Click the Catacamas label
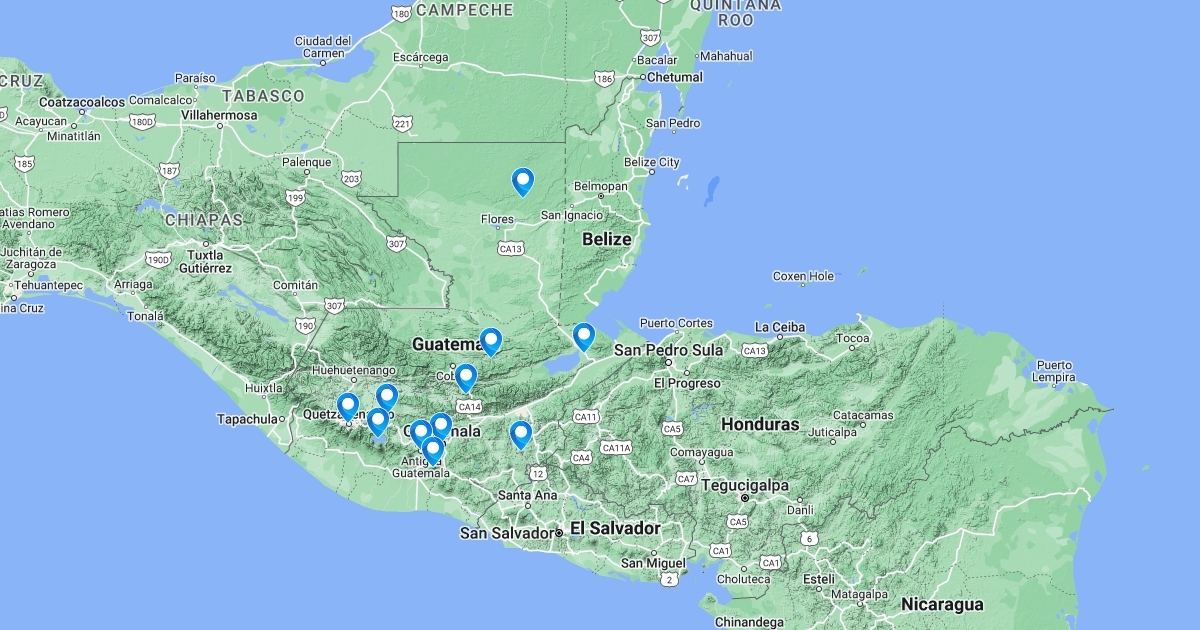This screenshot has height=630, width=1200. point(862,414)
